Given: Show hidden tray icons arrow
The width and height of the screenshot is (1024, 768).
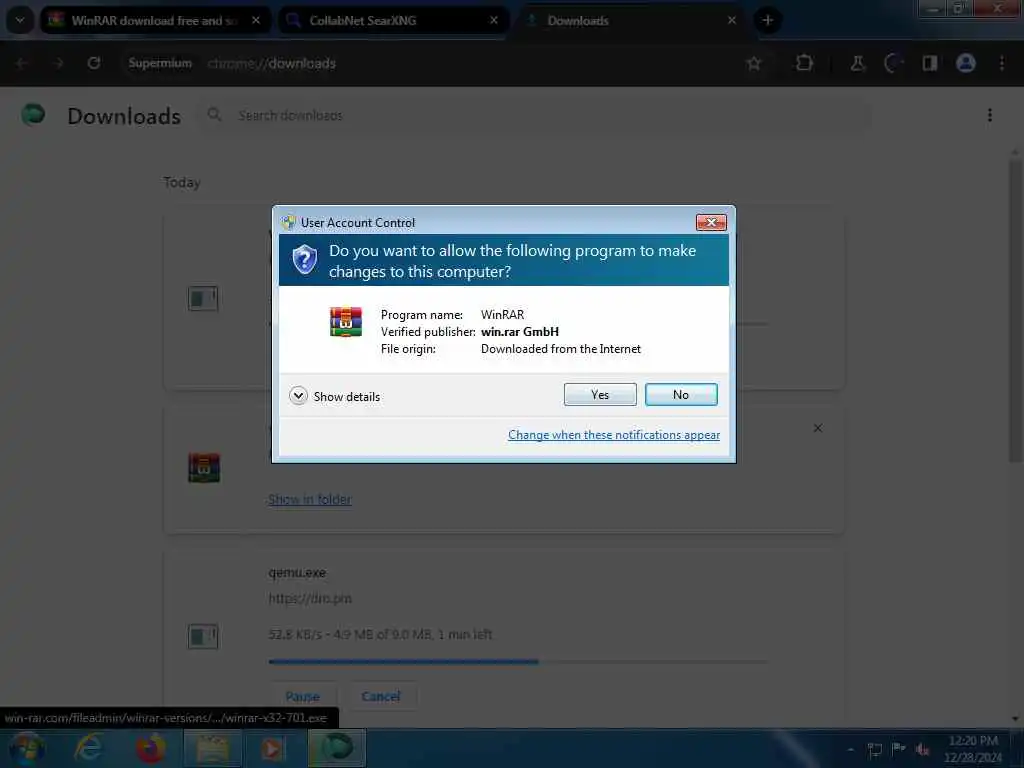Looking at the screenshot, I should click(x=850, y=749).
